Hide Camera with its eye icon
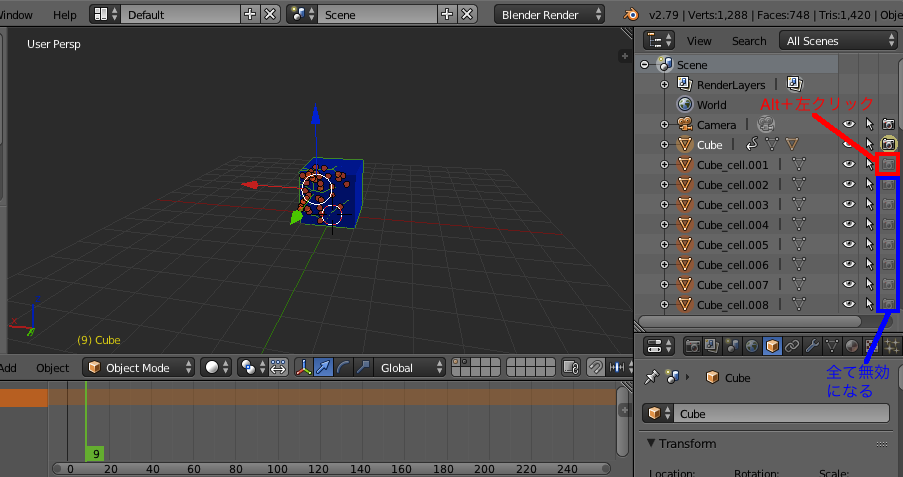 tap(849, 124)
